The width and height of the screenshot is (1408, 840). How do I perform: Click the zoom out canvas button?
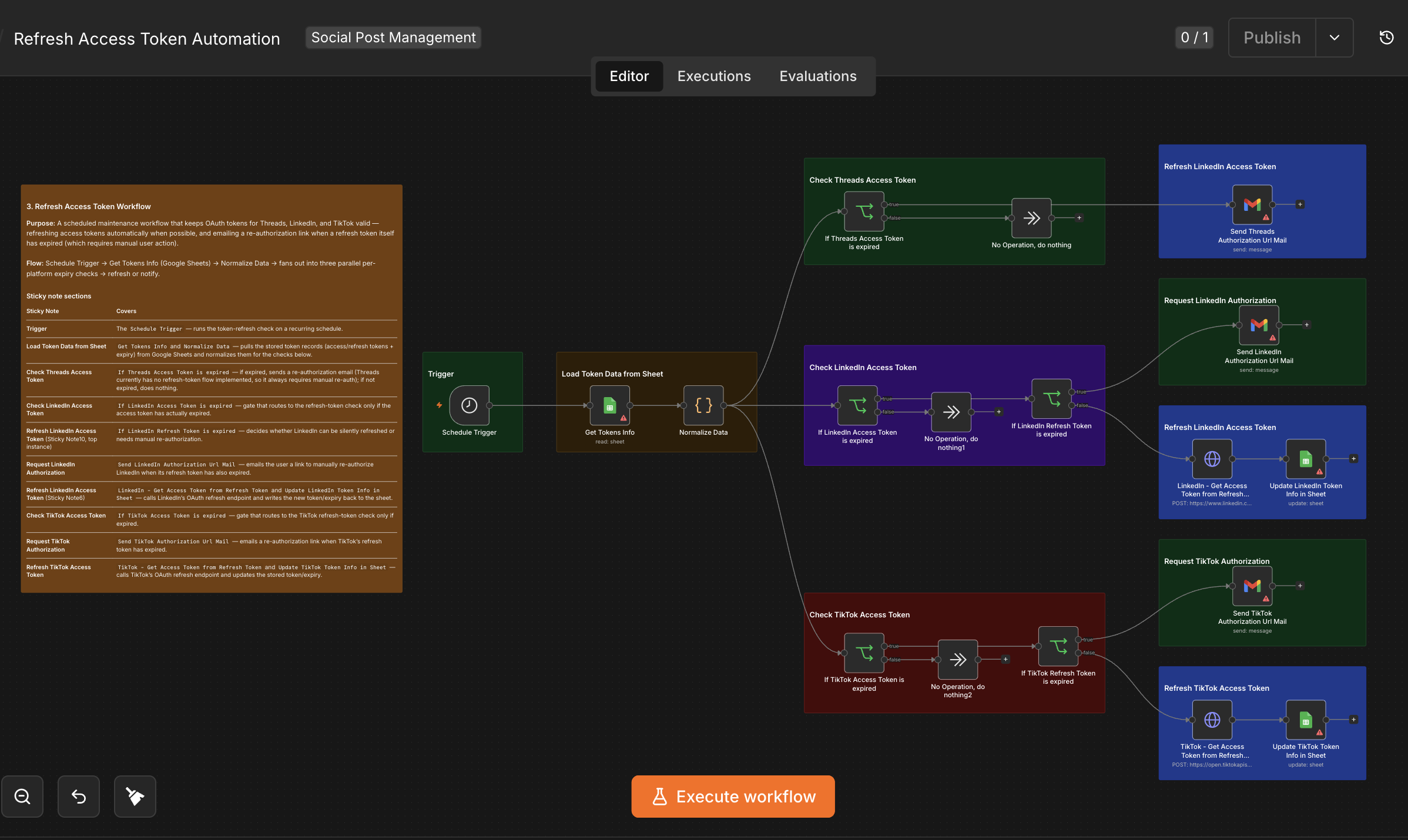coord(22,797)
